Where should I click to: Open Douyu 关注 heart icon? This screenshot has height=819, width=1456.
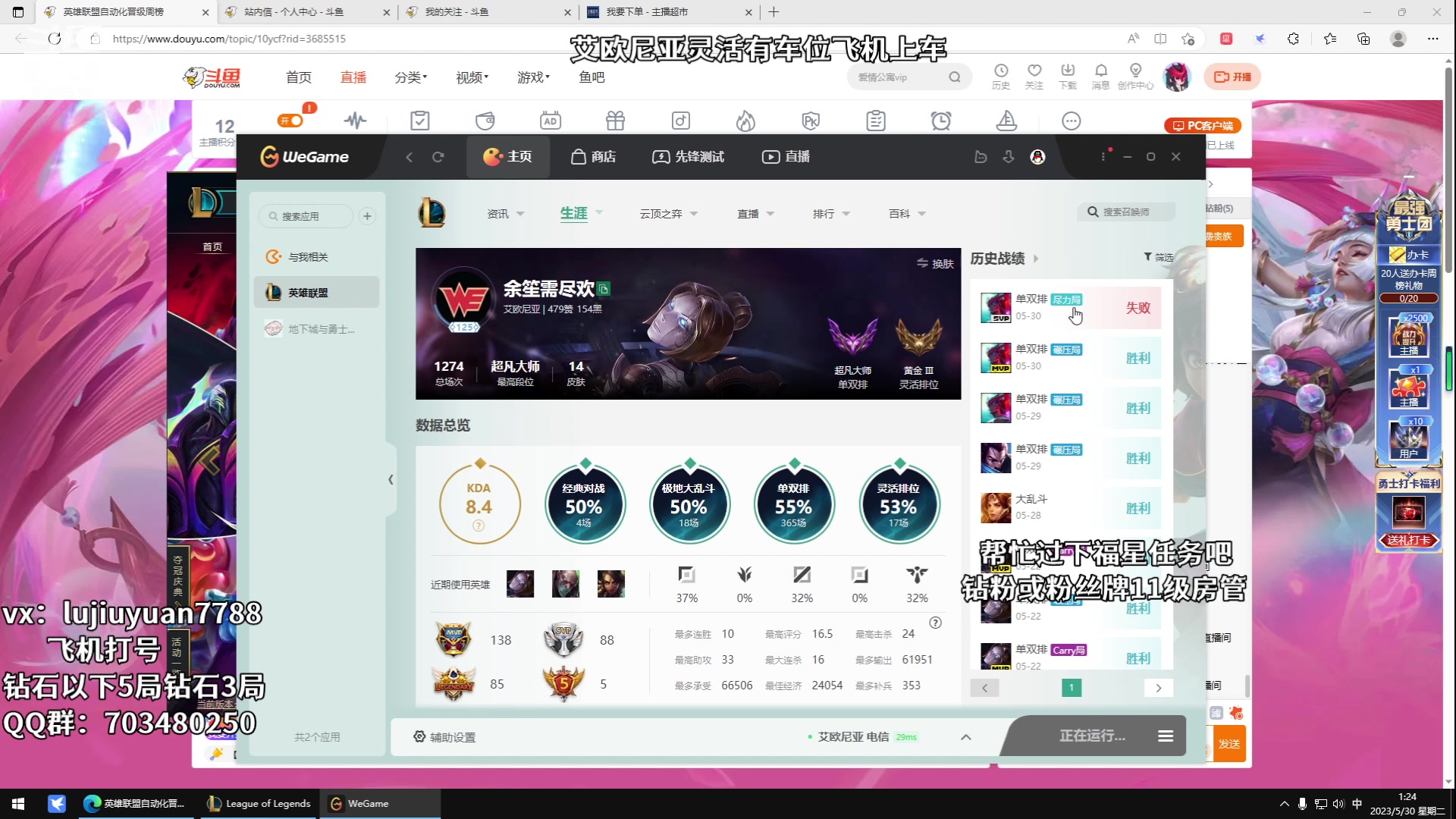(x=1034, y=77)
